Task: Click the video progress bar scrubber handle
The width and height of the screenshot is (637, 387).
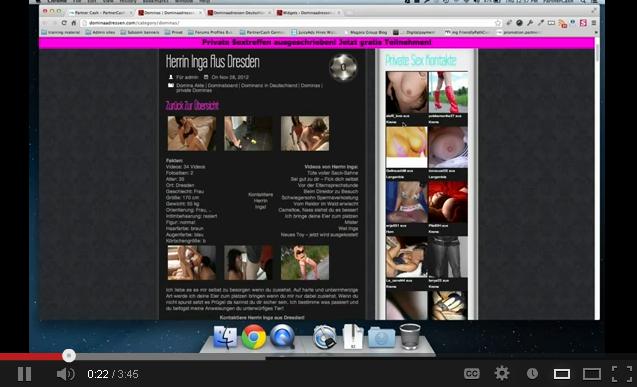Action: pyautogui.click(x=69, y=356)
